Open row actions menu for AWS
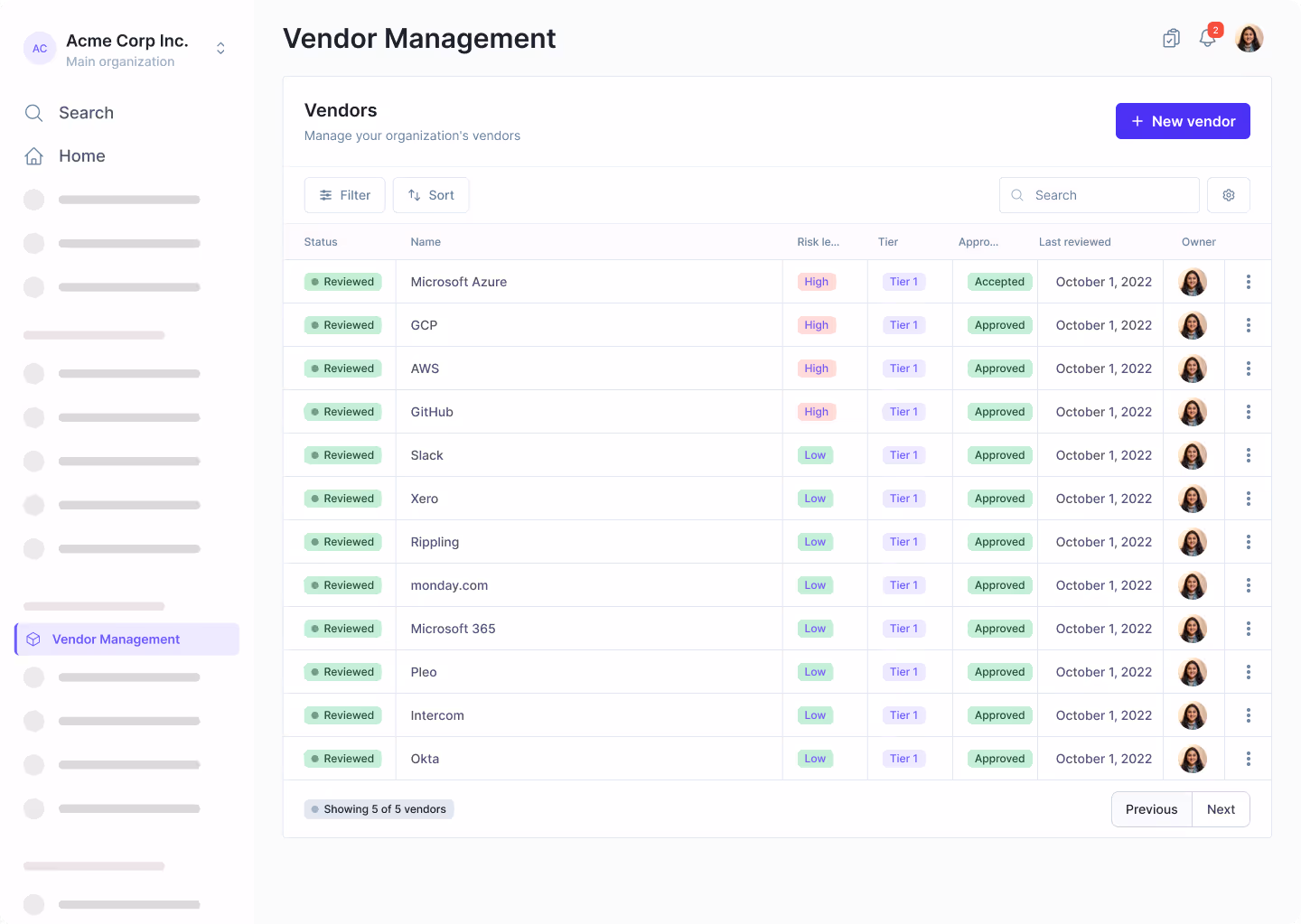This screenshot has width=1301, height=924. coord(1249,369)
